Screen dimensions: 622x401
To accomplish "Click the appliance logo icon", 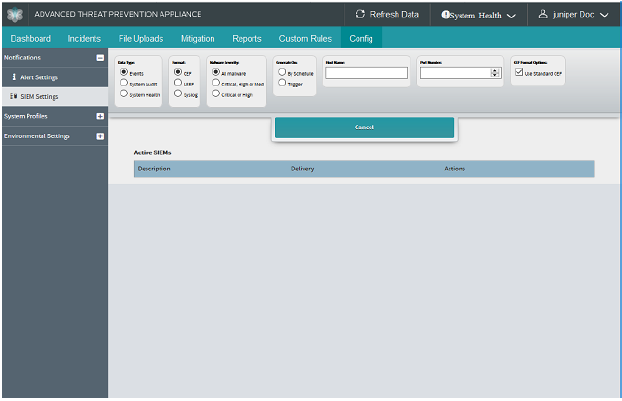I will coord(15,15).
